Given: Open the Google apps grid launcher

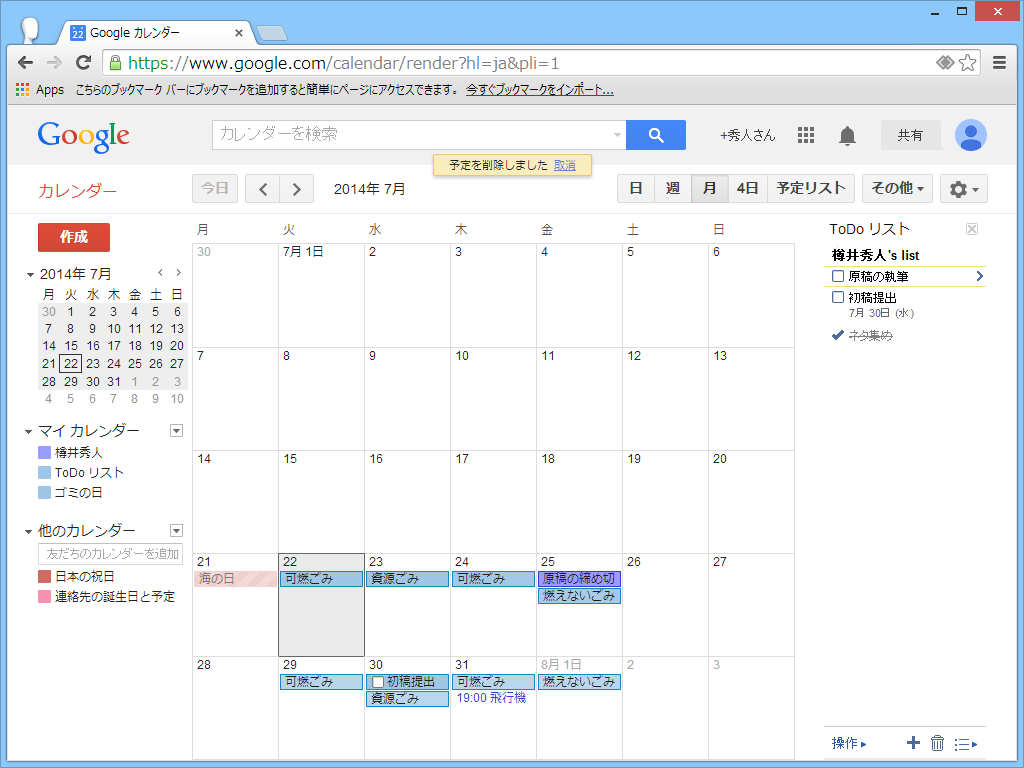Looking at the screenshot, I should (x=806, y=135).
